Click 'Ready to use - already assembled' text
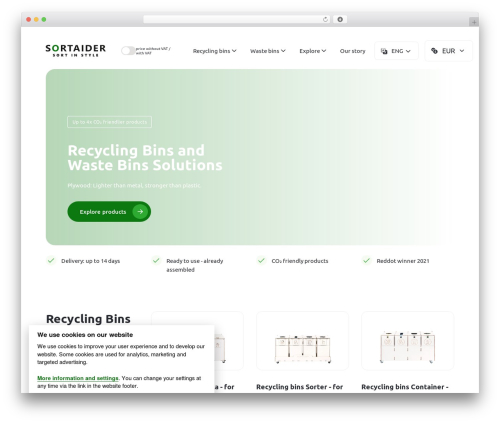 coord(195,265)
